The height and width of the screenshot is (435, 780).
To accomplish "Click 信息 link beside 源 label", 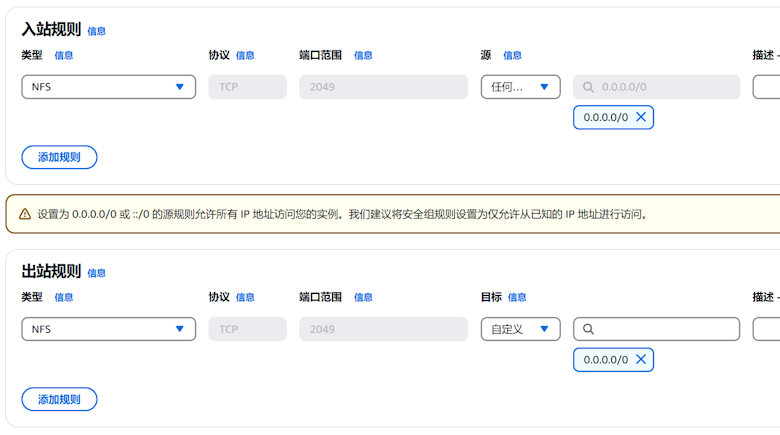I will tap(512, 56).
